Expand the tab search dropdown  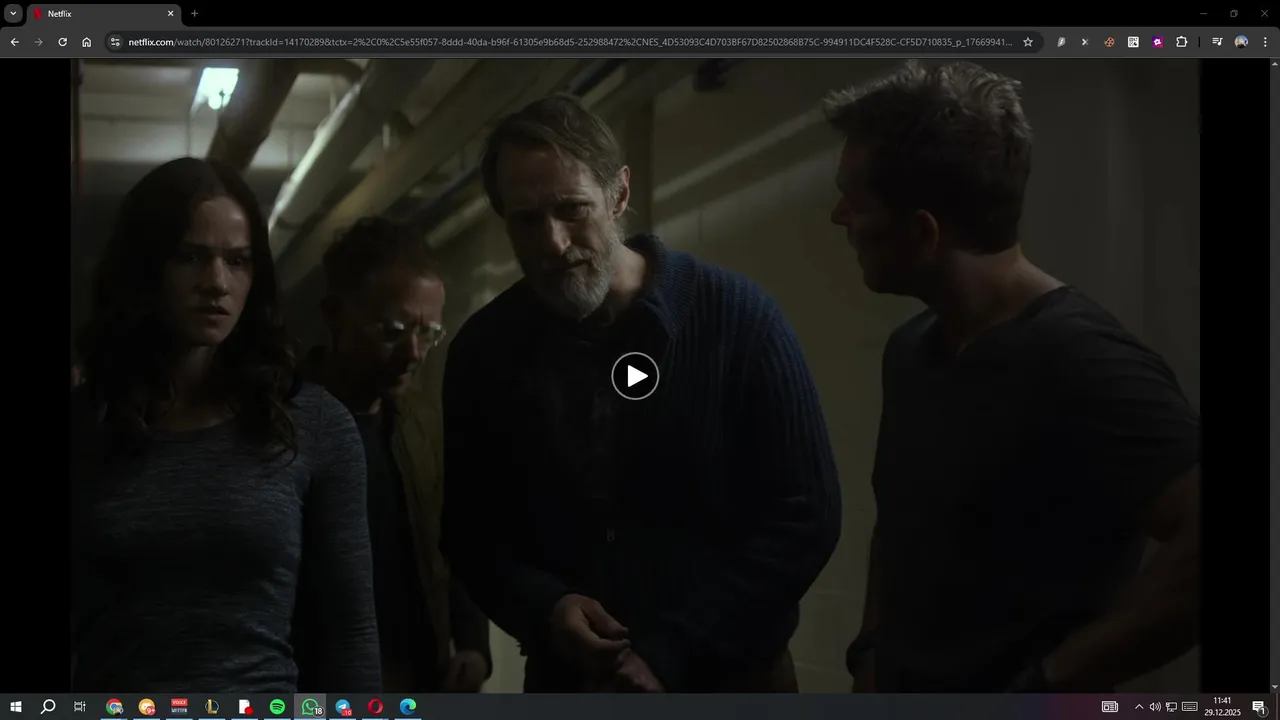click(x=13, y=14)
